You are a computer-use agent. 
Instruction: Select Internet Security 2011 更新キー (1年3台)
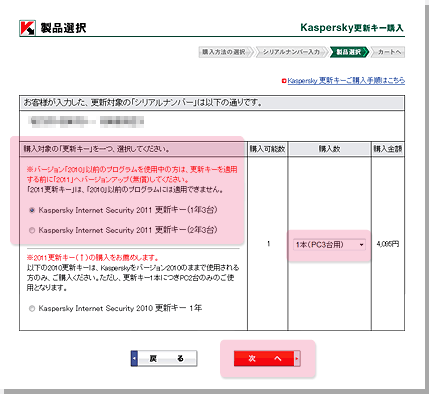tap(32, 210)
